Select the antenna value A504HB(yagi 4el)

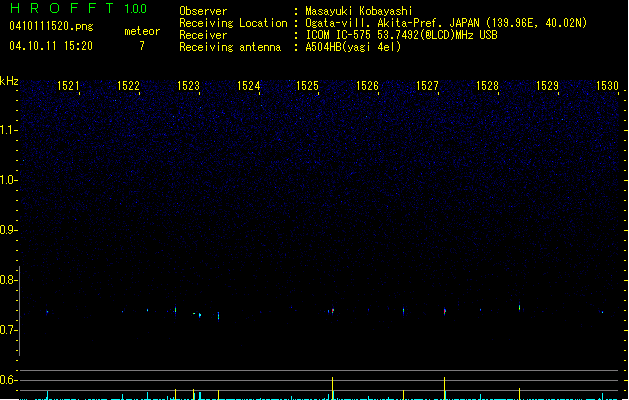click(353, 47)
